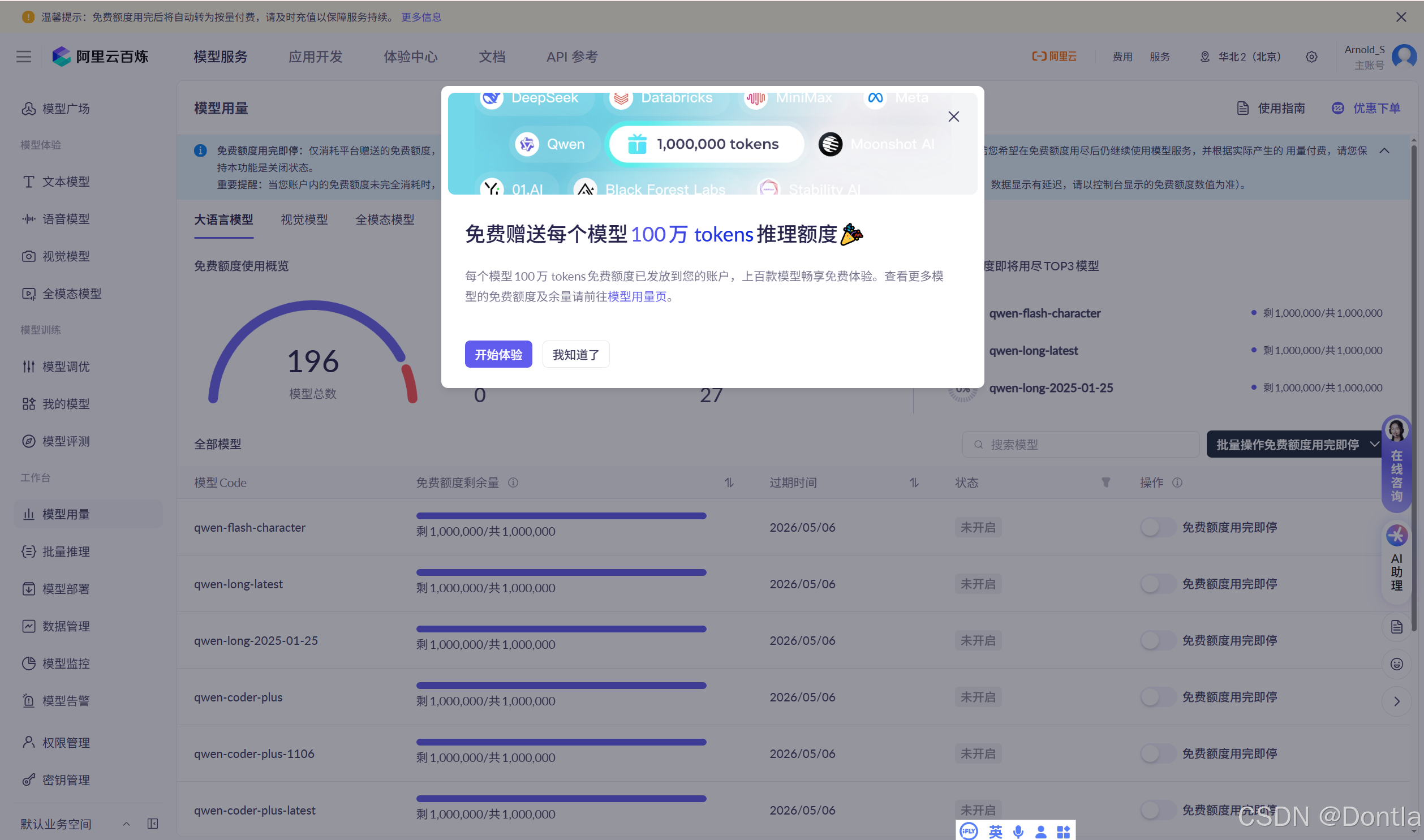Viewport: 1424px width, 840px height.
Task: Switch to the 视觉模型 tab
Action: coord(303,219)
